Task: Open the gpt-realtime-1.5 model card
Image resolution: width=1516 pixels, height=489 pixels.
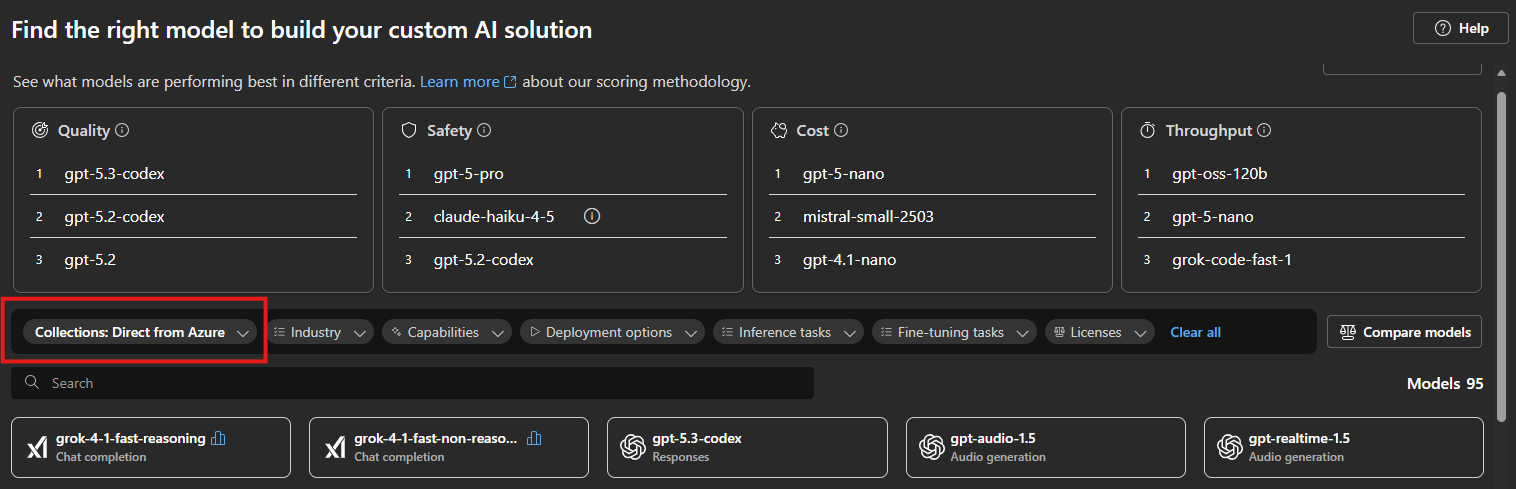Action: (1343, 447)
